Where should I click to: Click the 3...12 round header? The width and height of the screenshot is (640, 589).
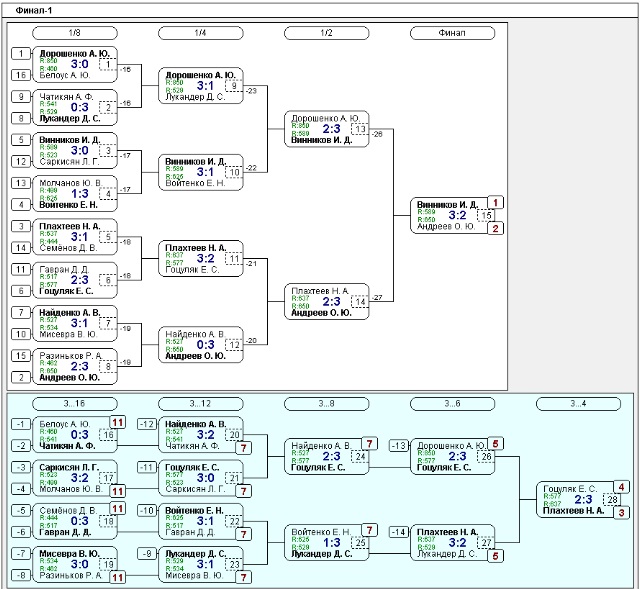click(x=200, y=404)
